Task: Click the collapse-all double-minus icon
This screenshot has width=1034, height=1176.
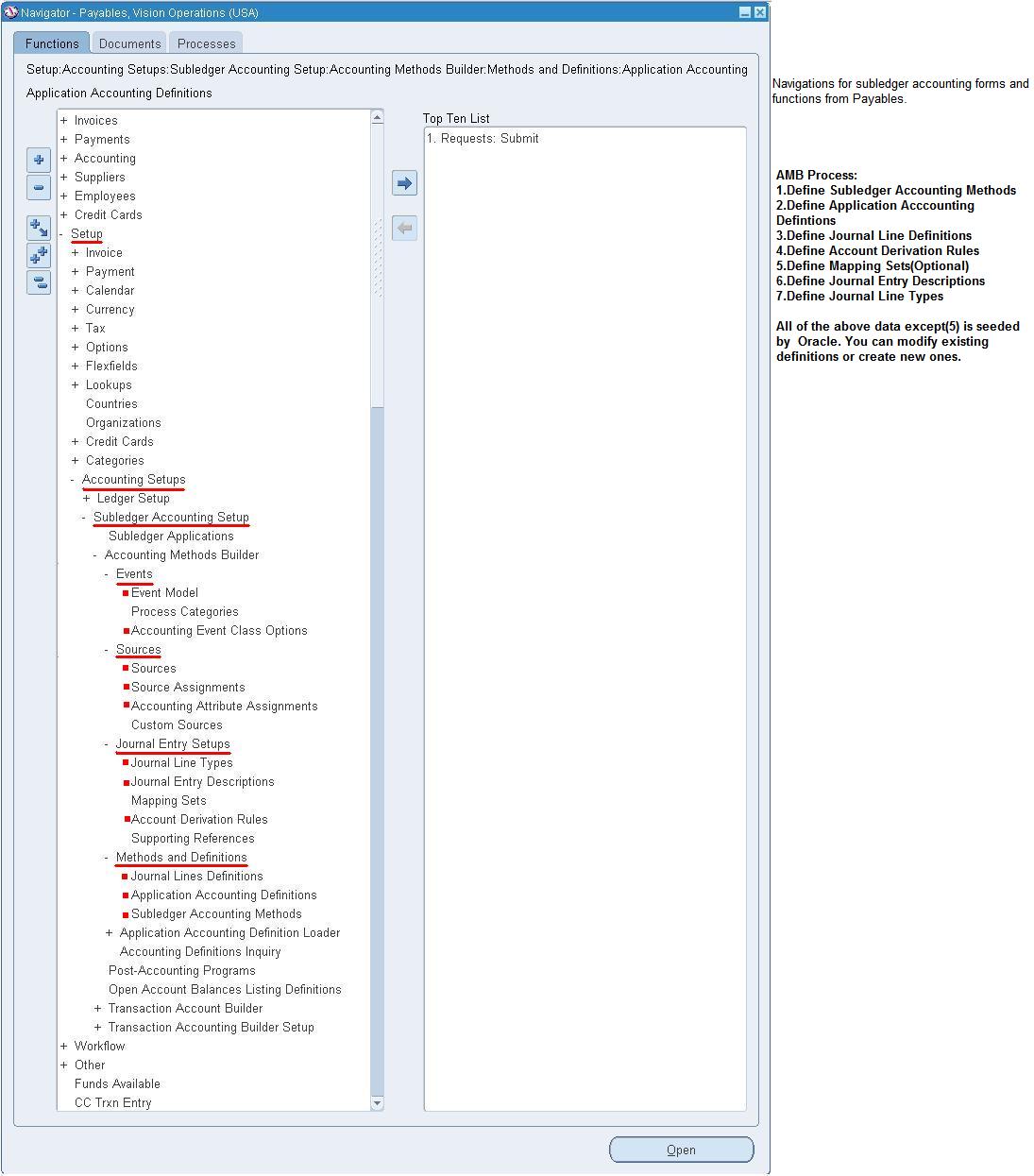Action: tap(39, 282)
